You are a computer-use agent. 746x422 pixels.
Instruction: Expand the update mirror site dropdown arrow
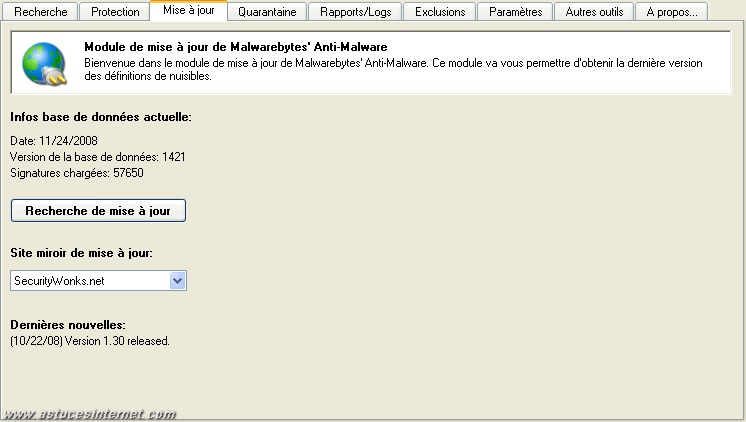coord(177,281)
